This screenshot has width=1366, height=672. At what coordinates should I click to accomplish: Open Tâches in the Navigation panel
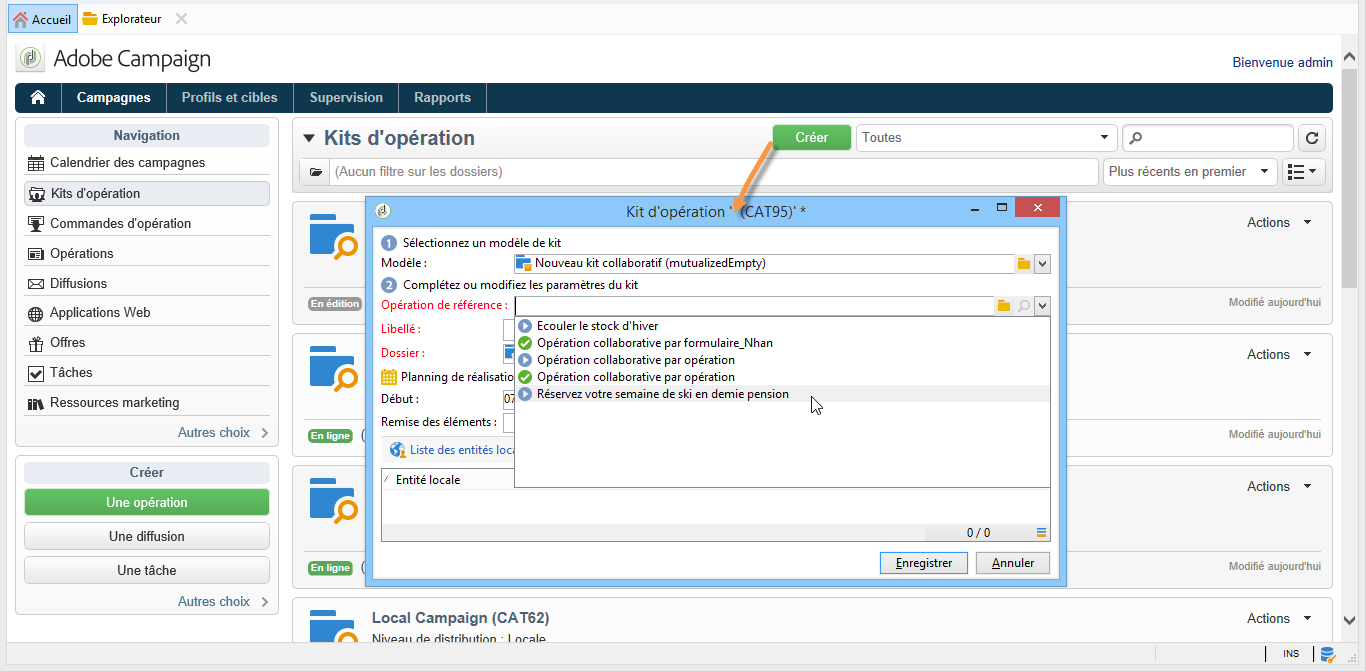(146, 372)
